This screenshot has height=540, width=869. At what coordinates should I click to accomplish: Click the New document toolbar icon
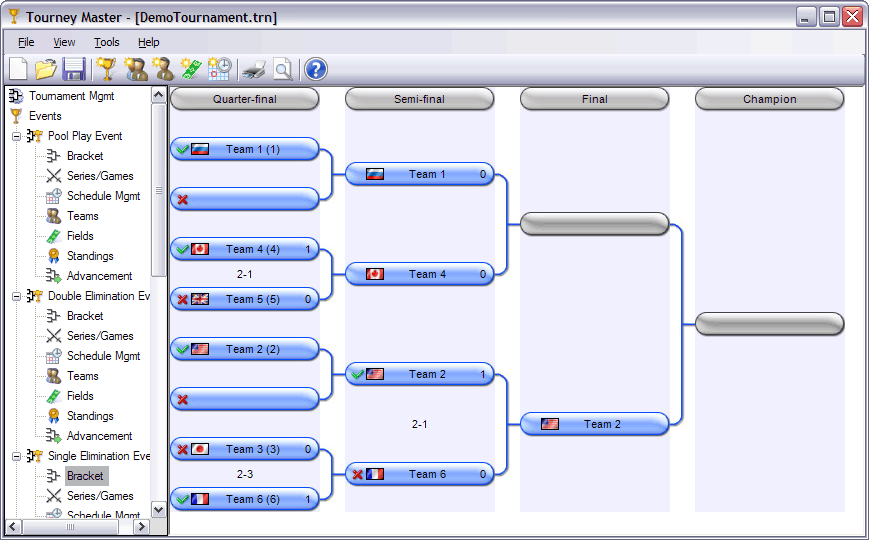pos(18,69)
